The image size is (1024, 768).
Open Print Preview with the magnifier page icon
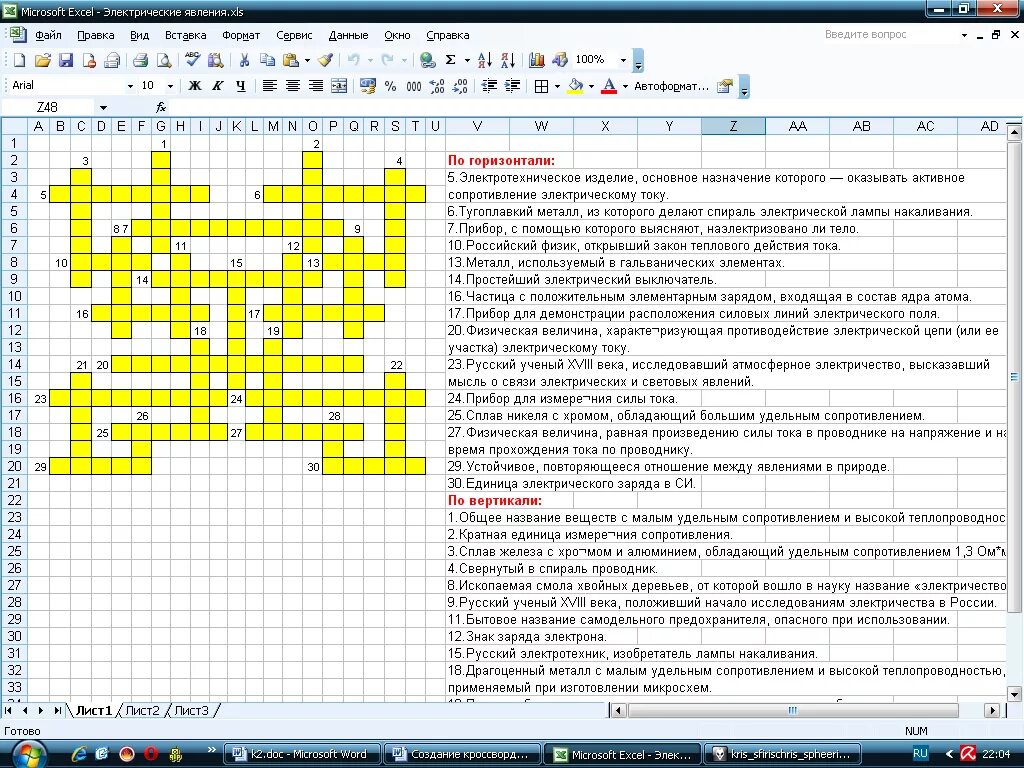[x=164, y=60]
